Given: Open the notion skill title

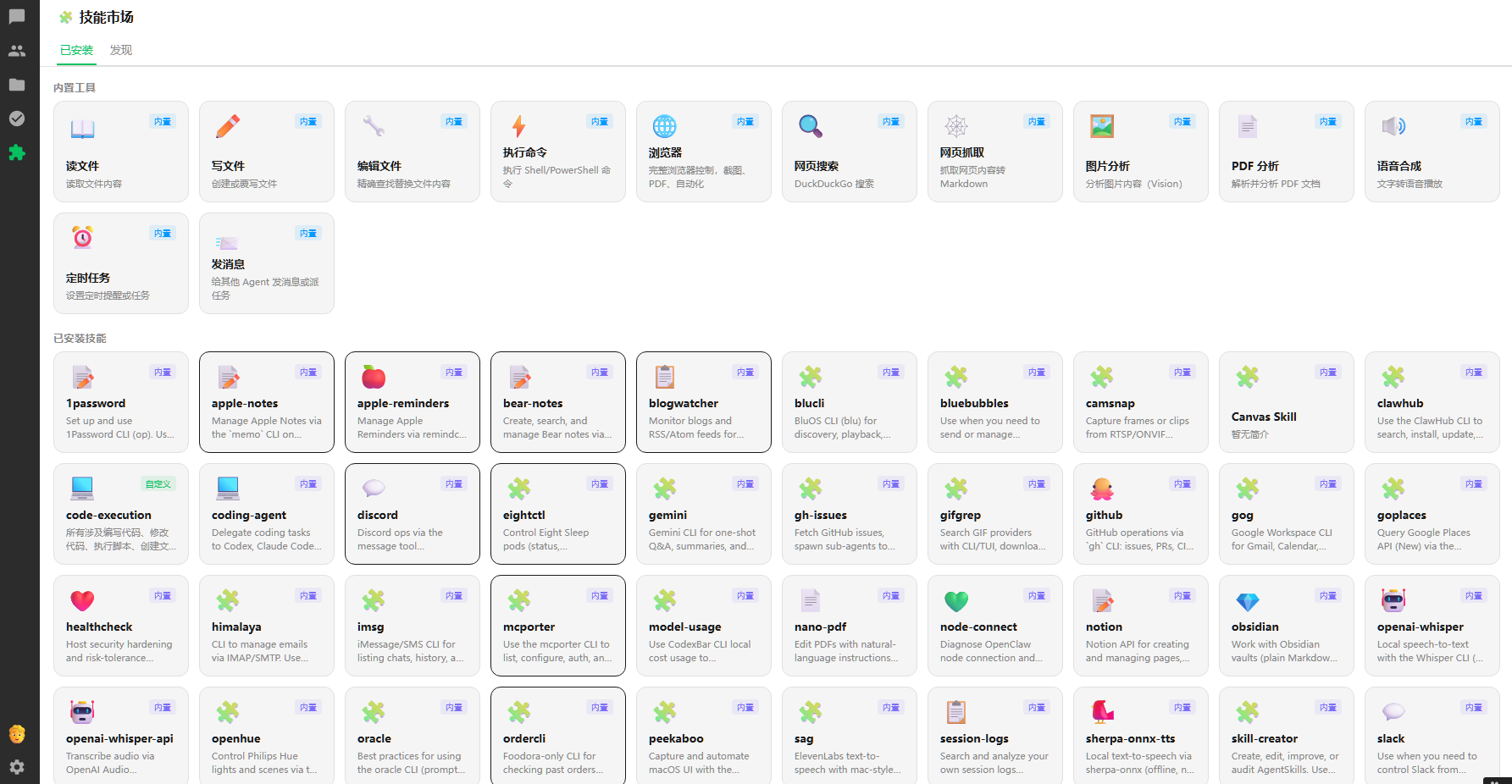Looking at the screenshot, I should tap(1105, 627).
